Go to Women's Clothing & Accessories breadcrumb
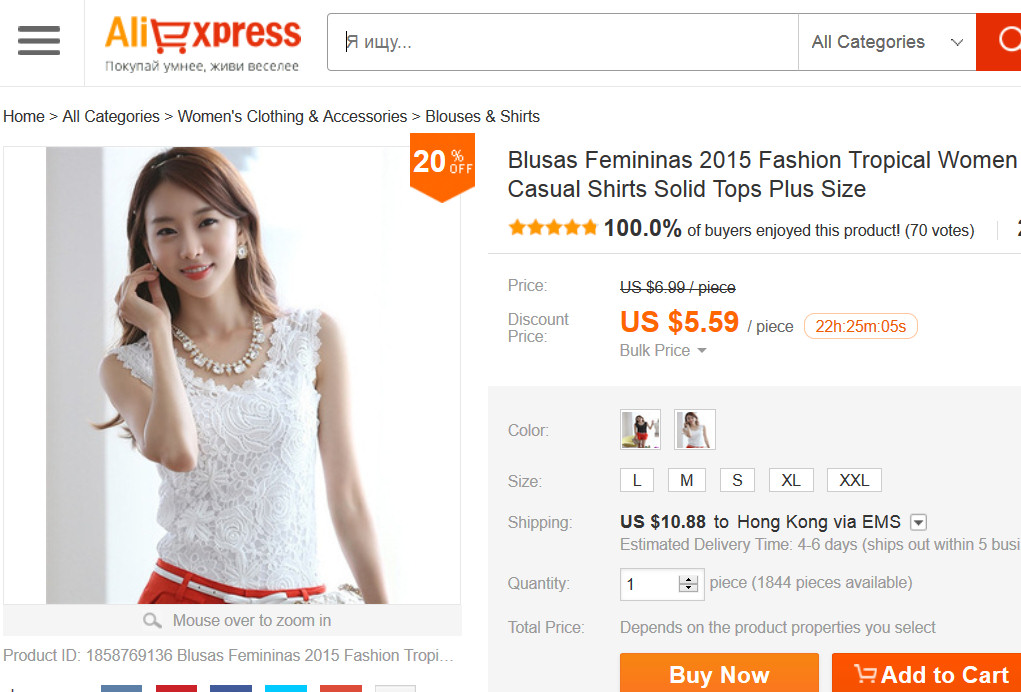 [292, 116]
